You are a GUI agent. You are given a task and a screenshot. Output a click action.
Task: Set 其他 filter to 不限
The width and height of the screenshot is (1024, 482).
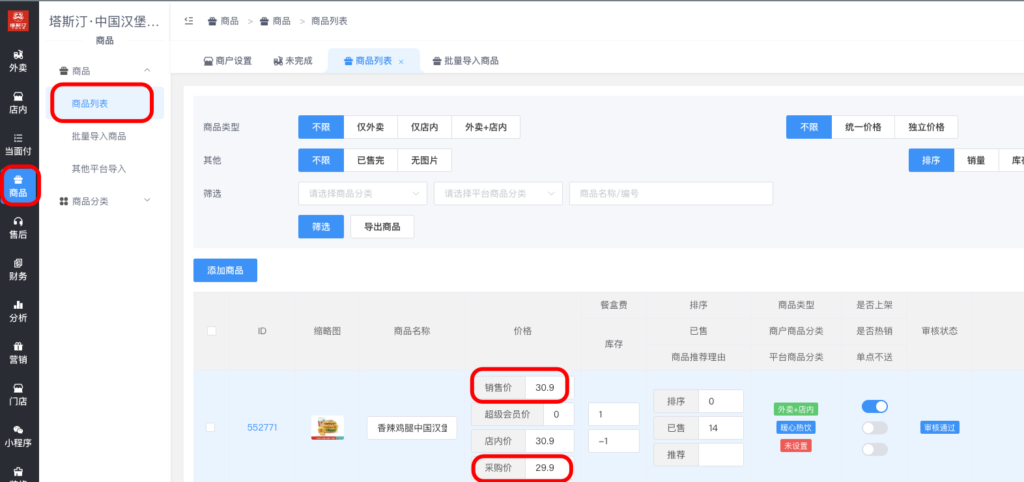(x=321, y=160)
